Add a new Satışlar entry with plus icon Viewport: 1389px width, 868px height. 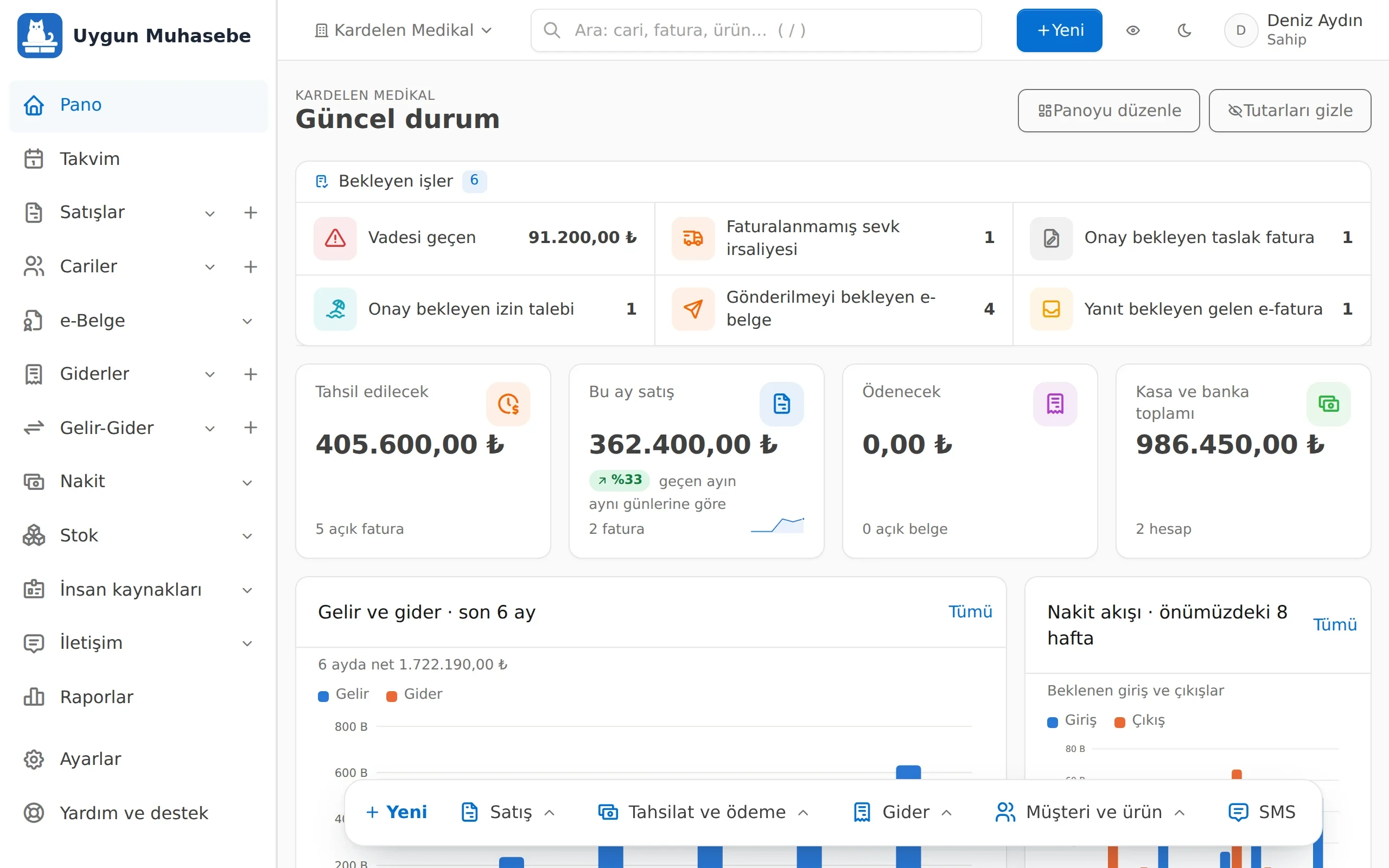(250, 213)
